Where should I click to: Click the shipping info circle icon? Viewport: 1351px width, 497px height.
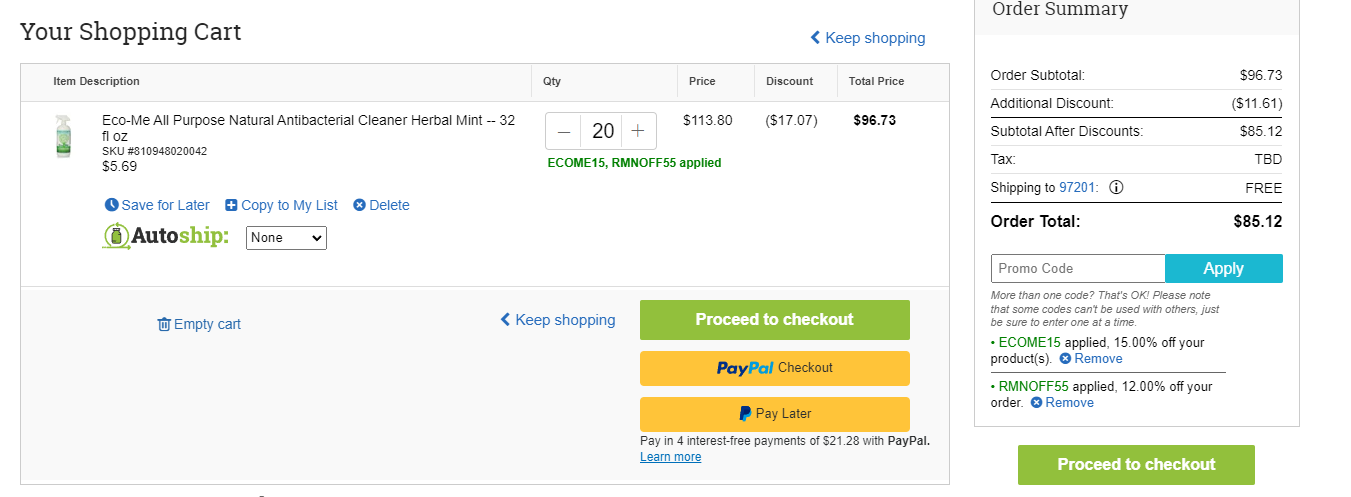(x=1117, y=187)
